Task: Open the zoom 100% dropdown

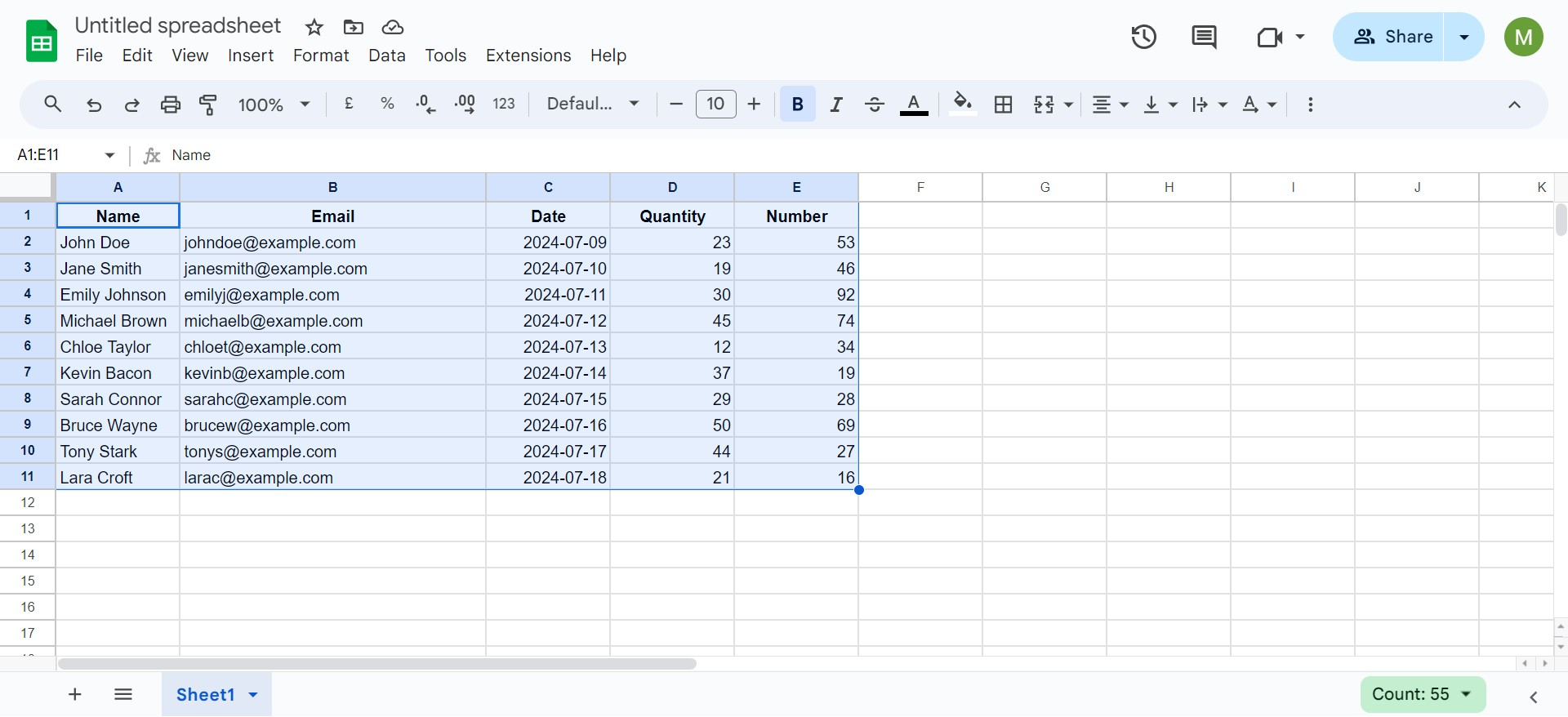Action: point(274,105)
